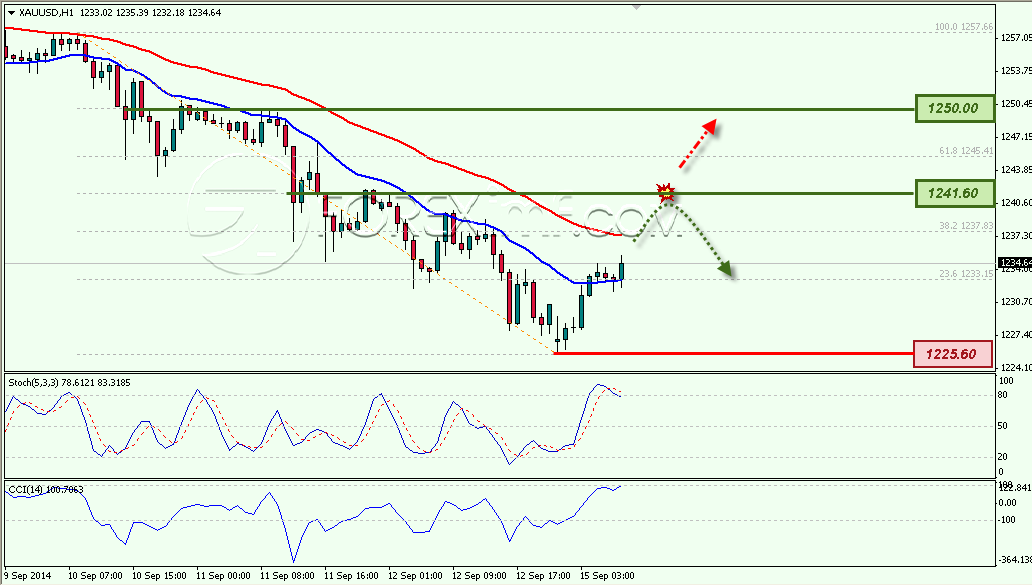Click the 1225.60 red support label
This screenshot has width=1032, height=586.
[x=953, y=354]
